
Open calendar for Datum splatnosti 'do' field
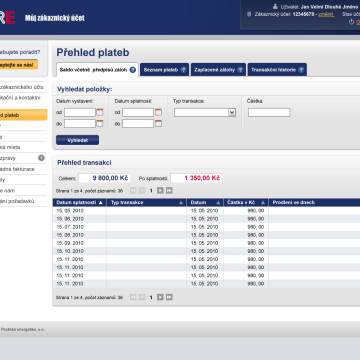coord(158,124)
